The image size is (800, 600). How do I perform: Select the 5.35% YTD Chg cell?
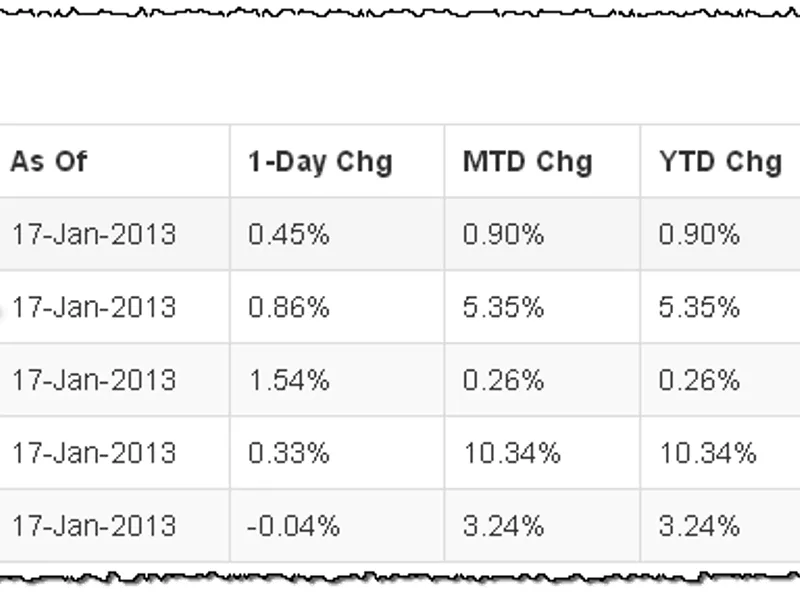(699, 308)
